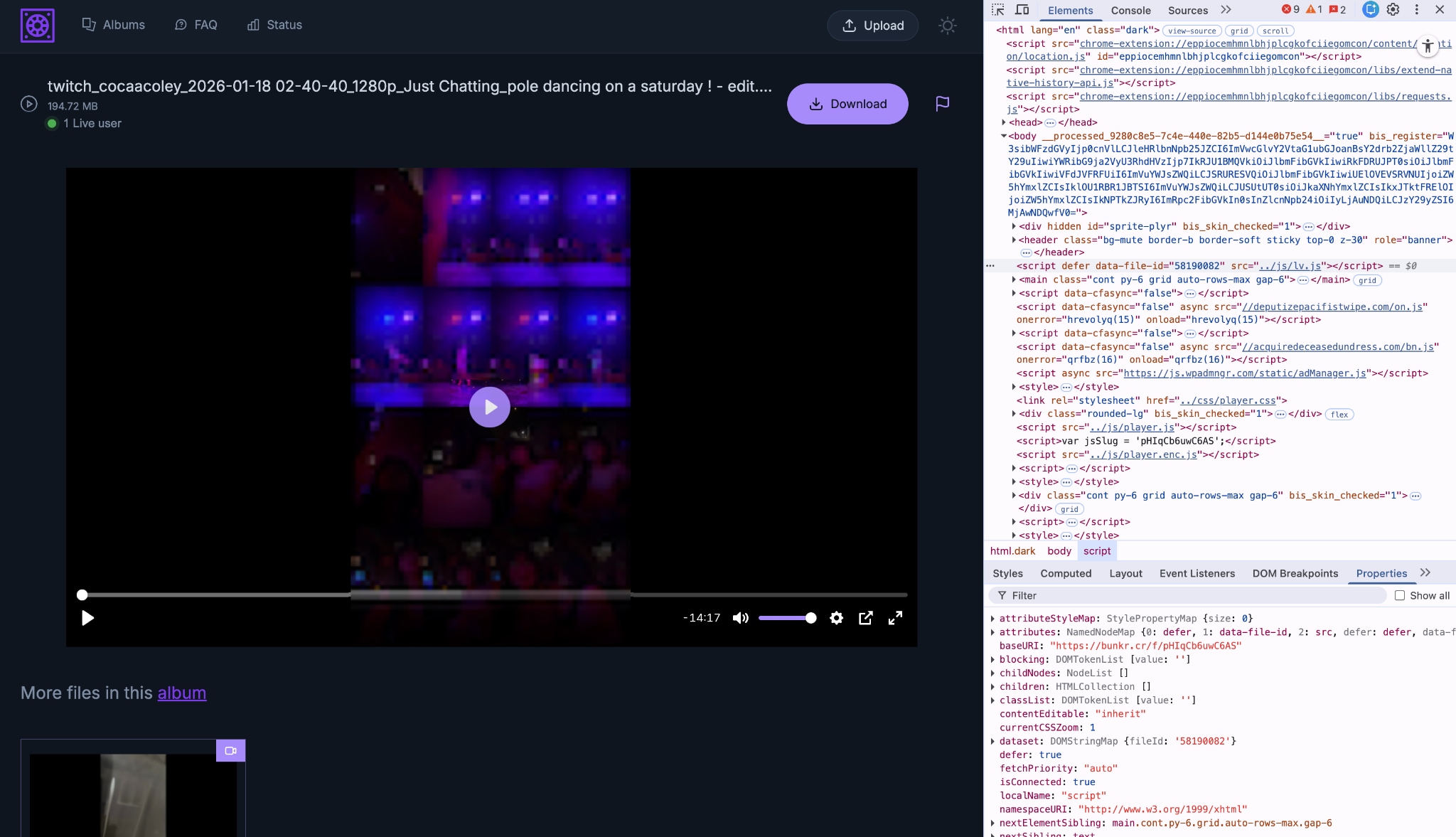Switch to the Console tab
Viewport: 1456px width, 837px height.
coord(1130,11)
